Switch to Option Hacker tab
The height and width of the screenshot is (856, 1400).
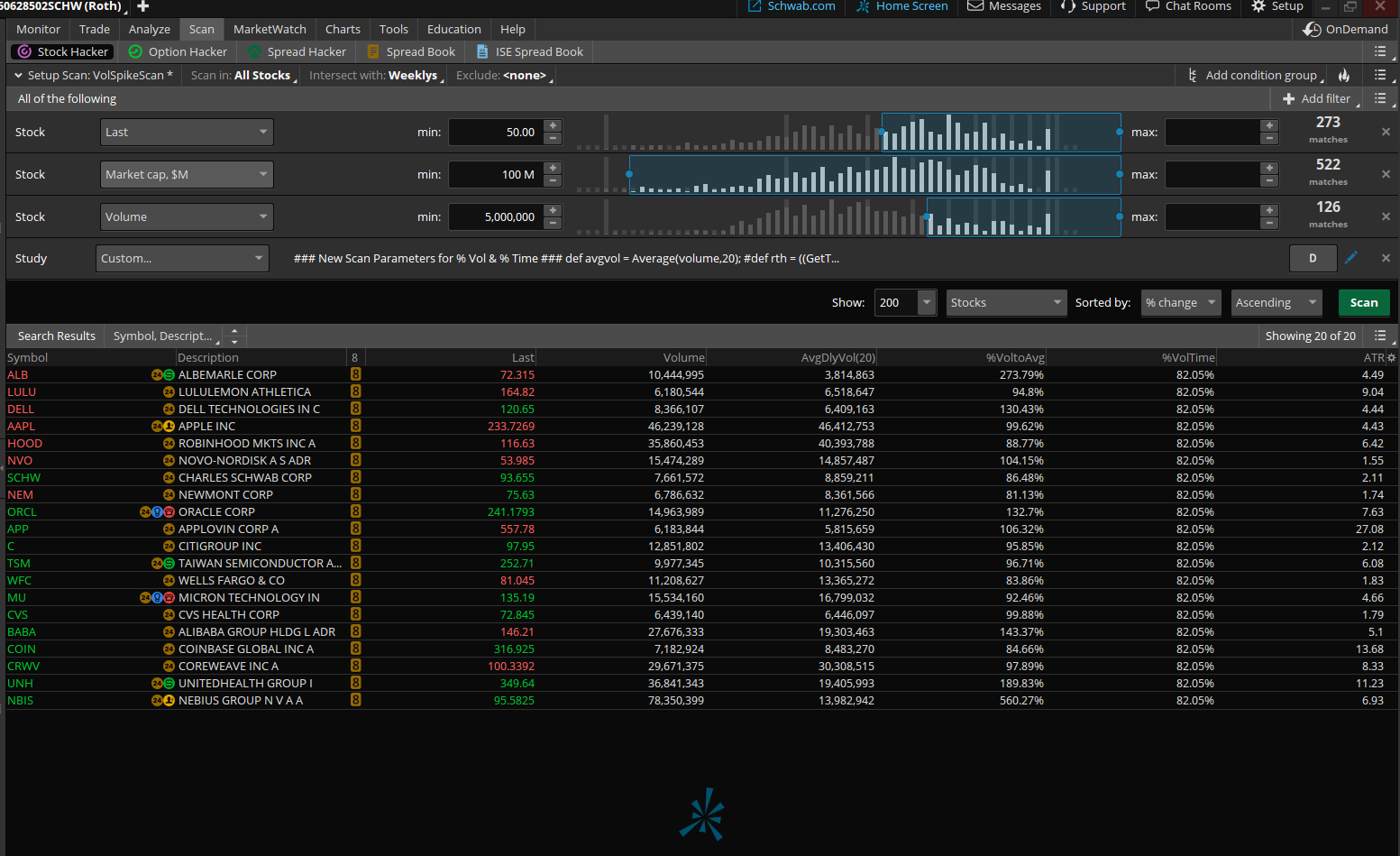click(178, 52)
